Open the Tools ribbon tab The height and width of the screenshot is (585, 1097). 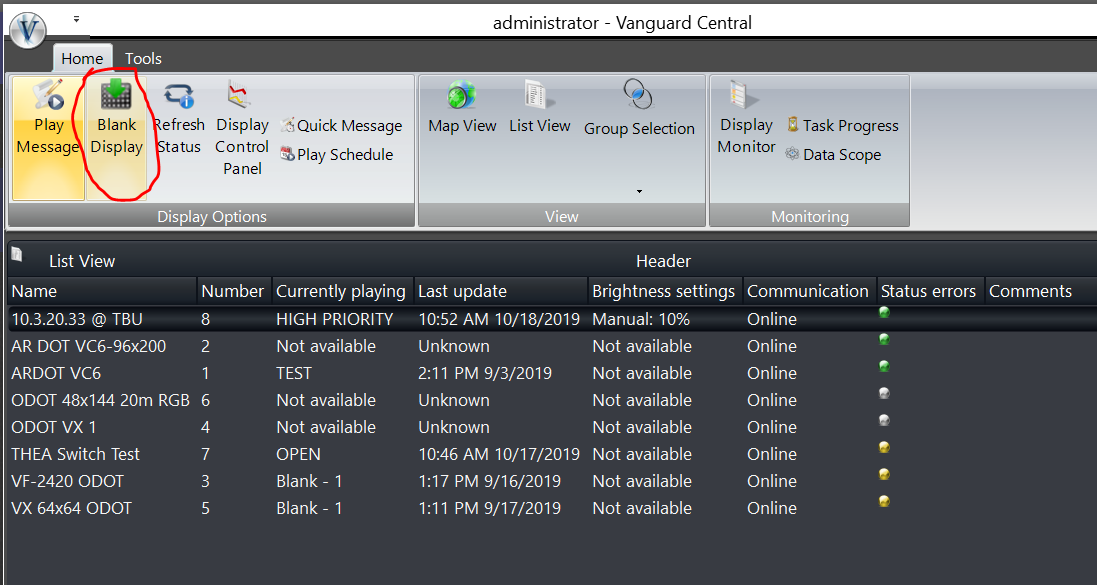pyautogui.click(x=143, y=59)
